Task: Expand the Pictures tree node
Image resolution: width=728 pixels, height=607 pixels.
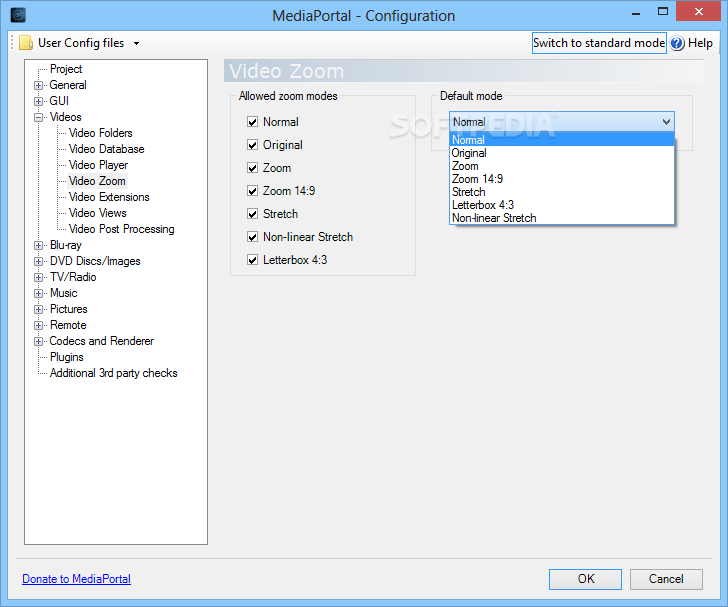Action: coord(39,309)
